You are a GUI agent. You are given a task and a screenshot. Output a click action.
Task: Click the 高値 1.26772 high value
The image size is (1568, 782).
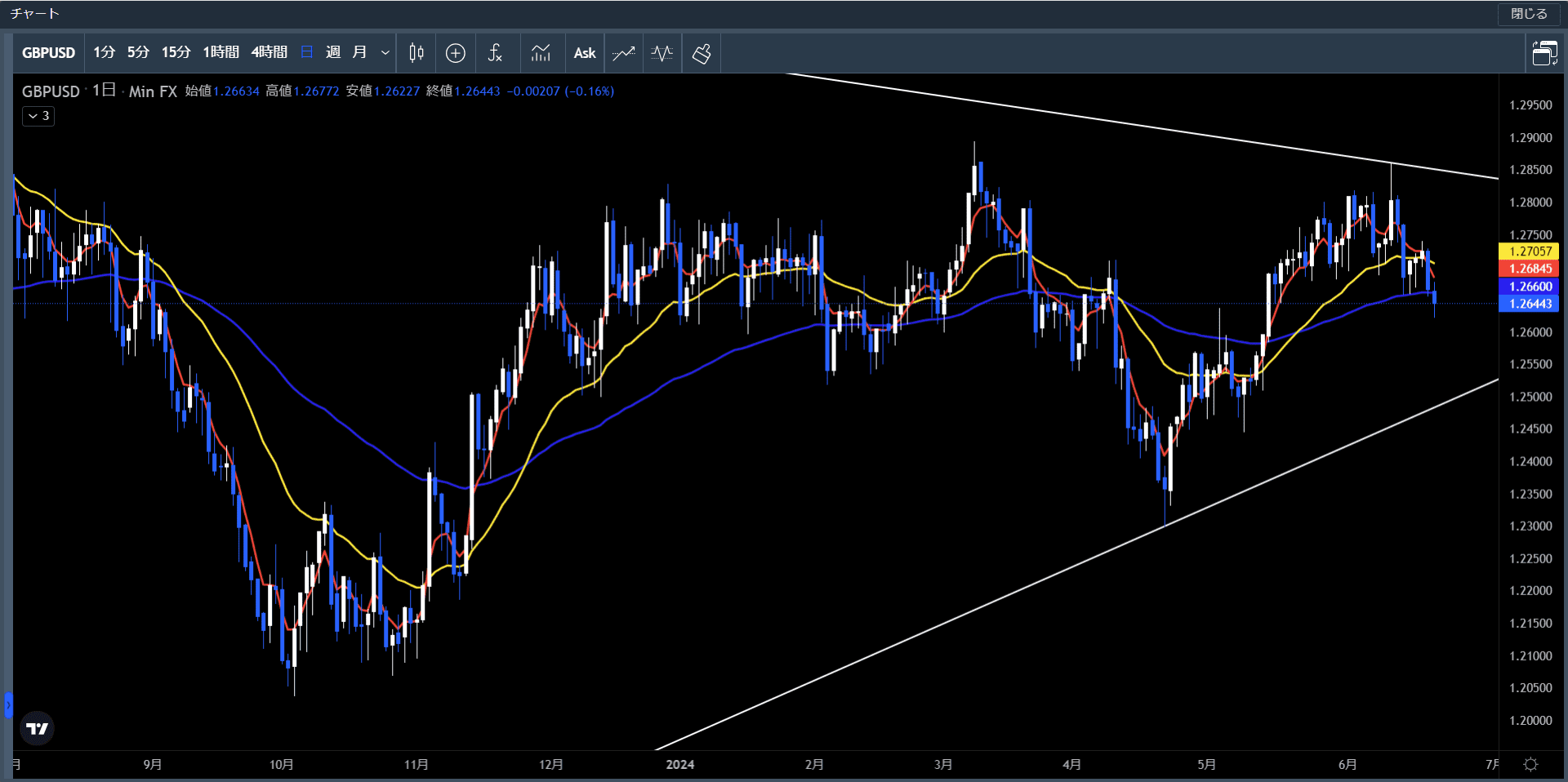point(302,91)
